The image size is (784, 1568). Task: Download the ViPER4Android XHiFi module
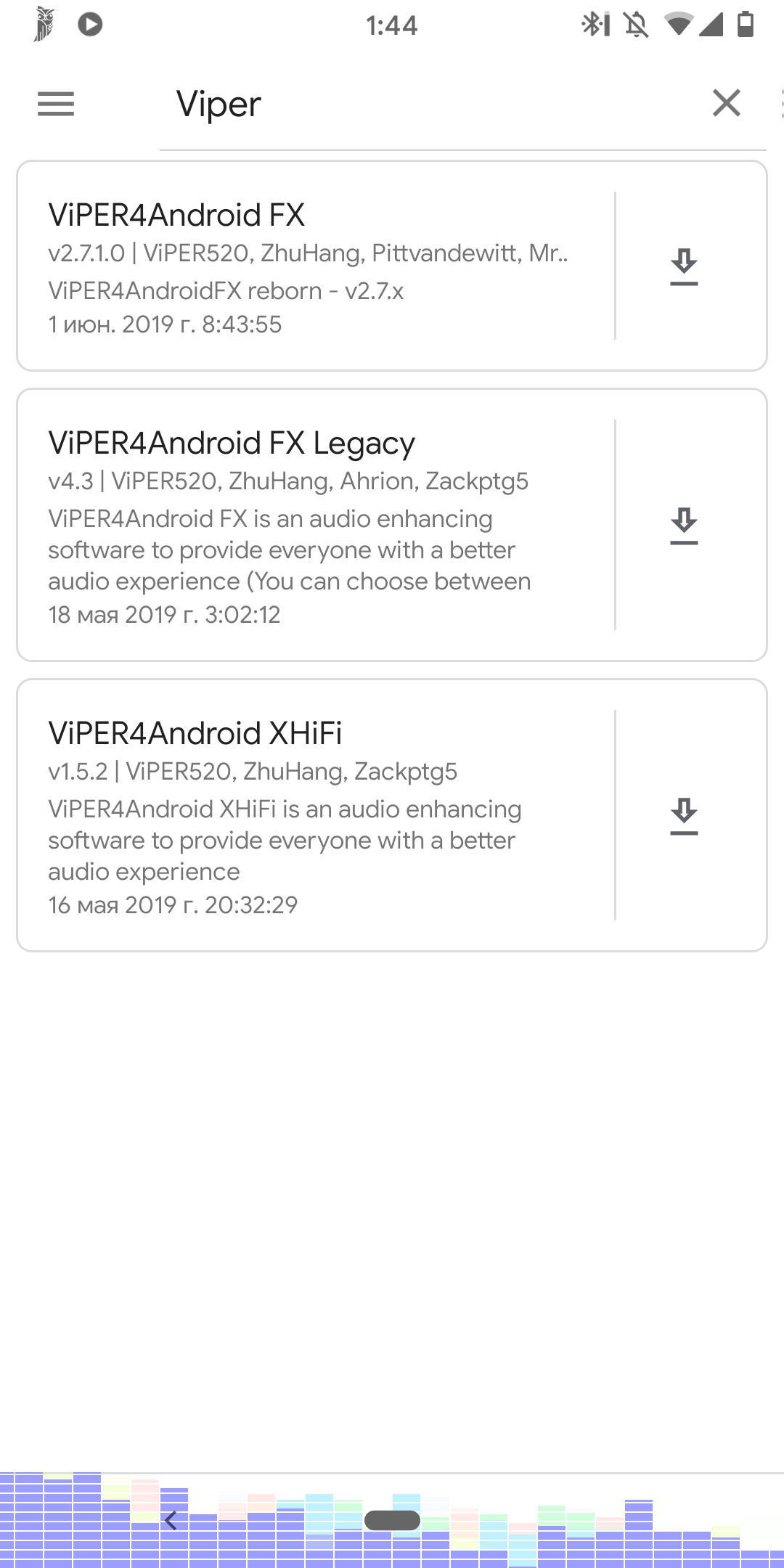click(x=684, y=816)
